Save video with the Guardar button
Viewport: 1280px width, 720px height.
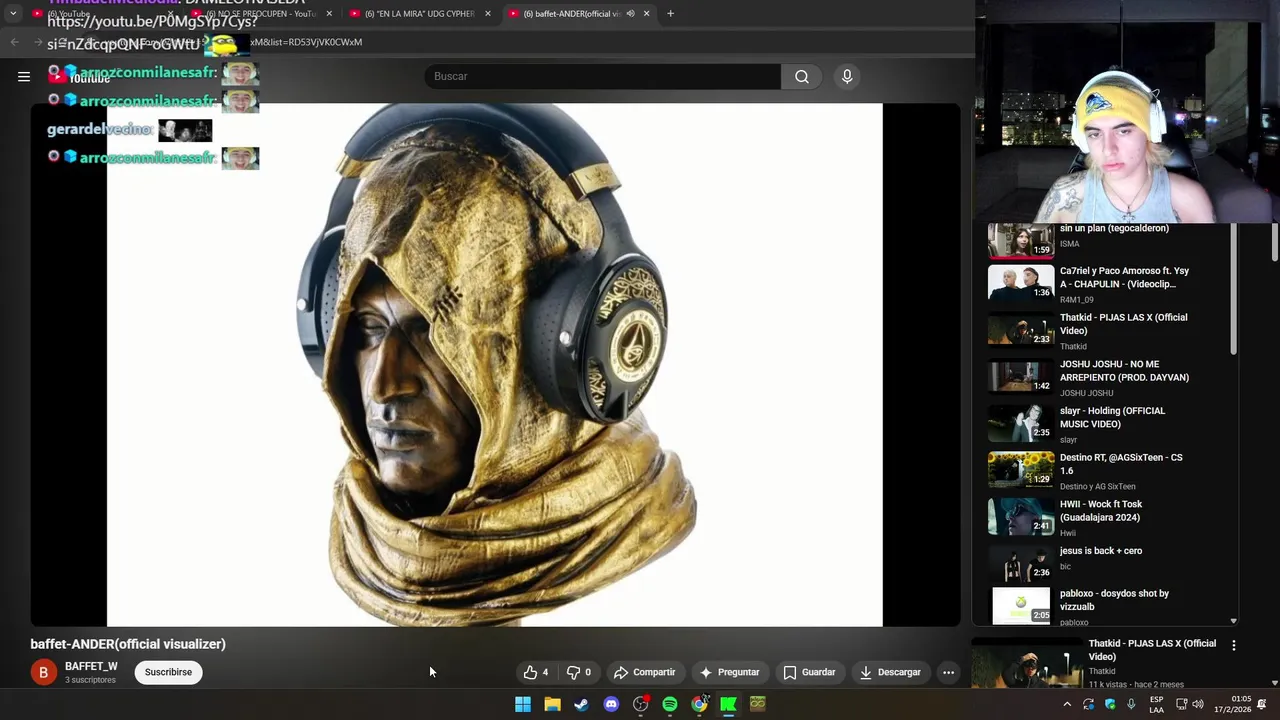(x=809, y=672)
